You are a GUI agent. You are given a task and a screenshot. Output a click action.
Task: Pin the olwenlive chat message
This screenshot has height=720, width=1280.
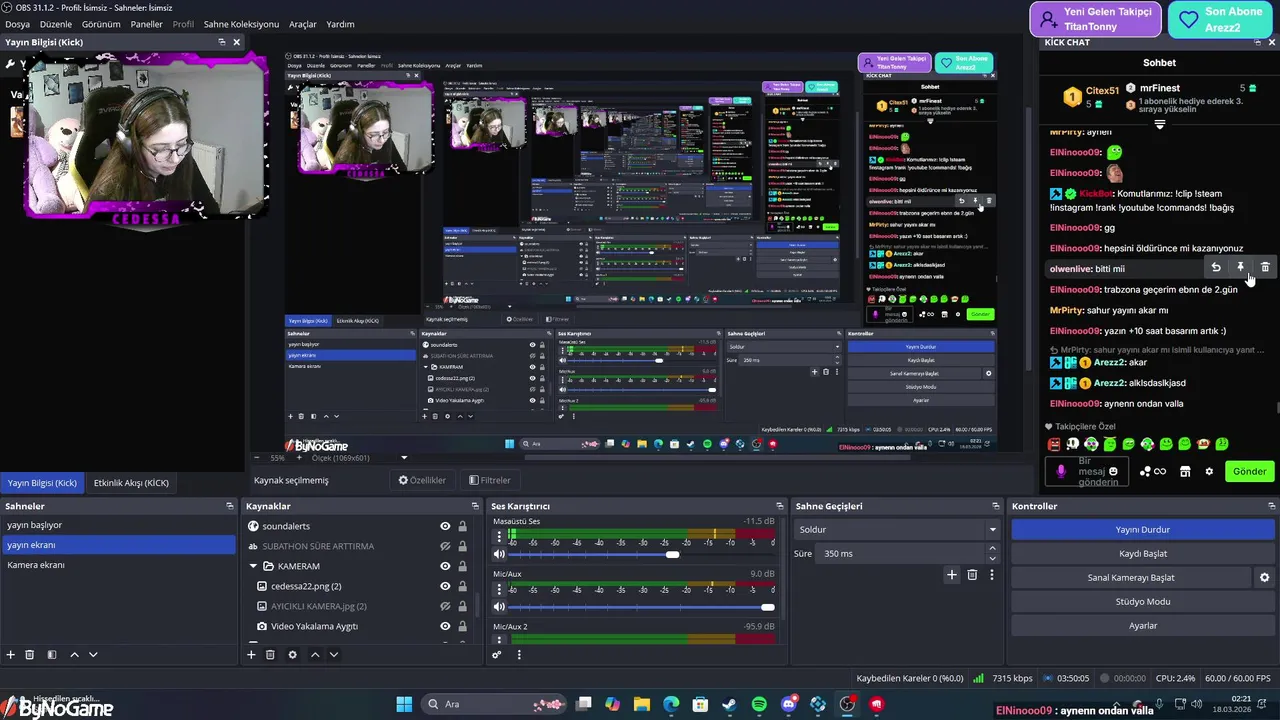(1240, 267)
